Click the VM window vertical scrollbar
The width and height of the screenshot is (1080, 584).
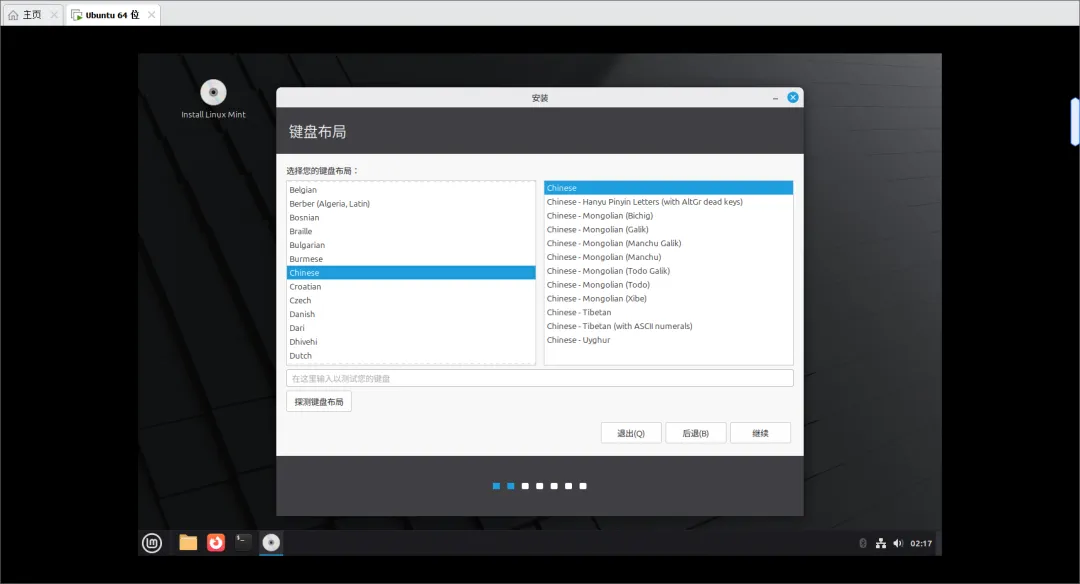[x=1074, y=122]
